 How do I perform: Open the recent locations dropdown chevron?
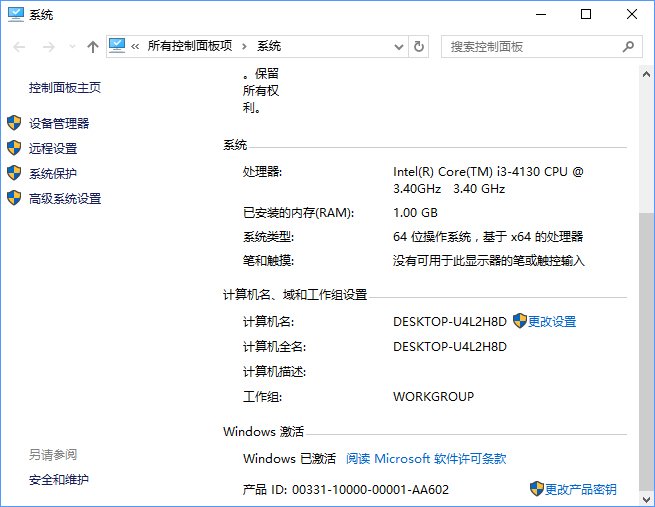tap(72, 47)
